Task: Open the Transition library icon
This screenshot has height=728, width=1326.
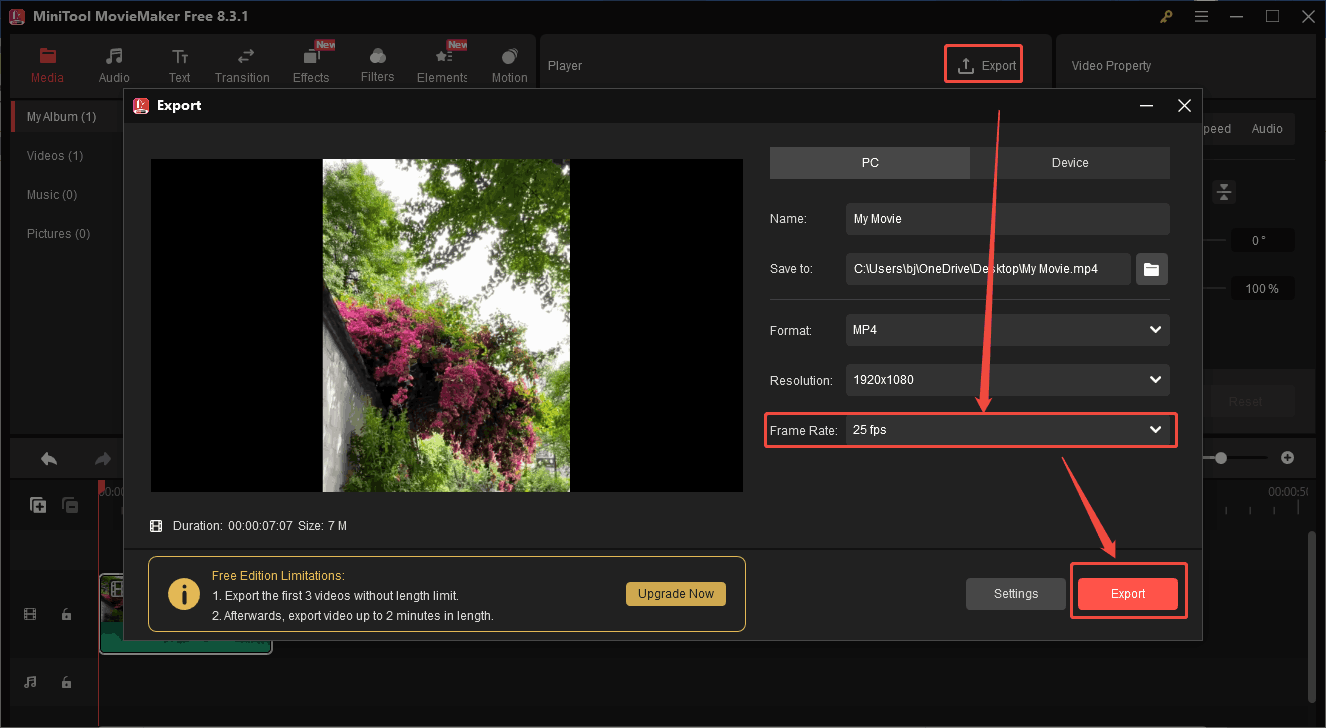Action: [242, 57]
